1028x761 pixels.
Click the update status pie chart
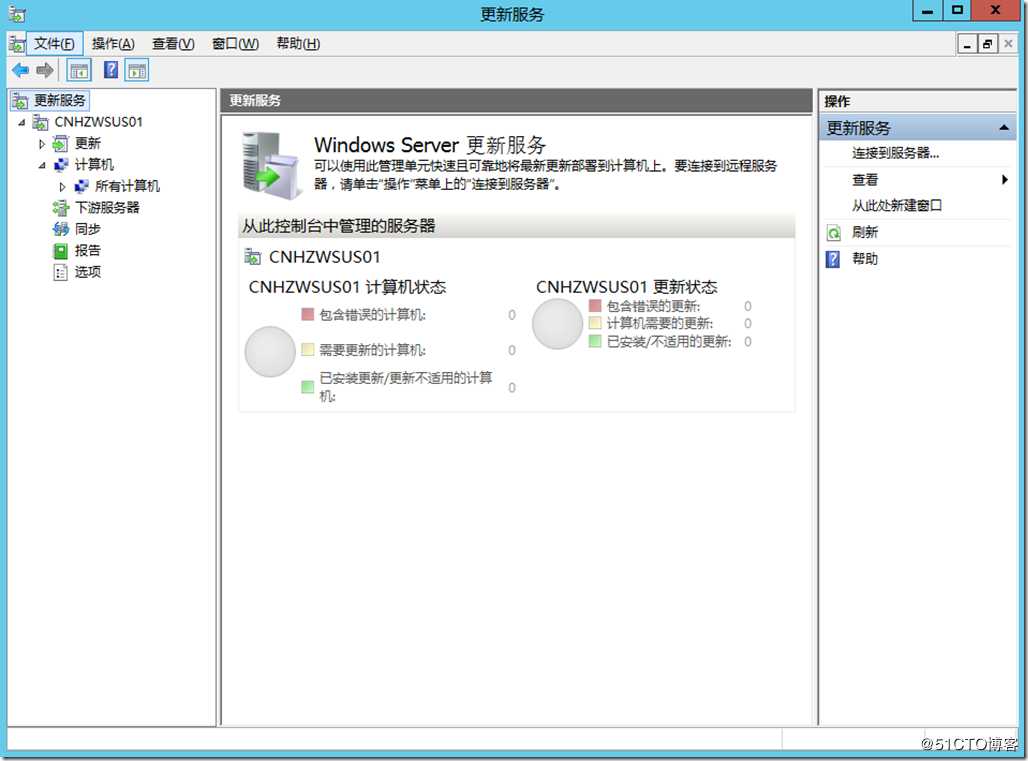point(557,324)
